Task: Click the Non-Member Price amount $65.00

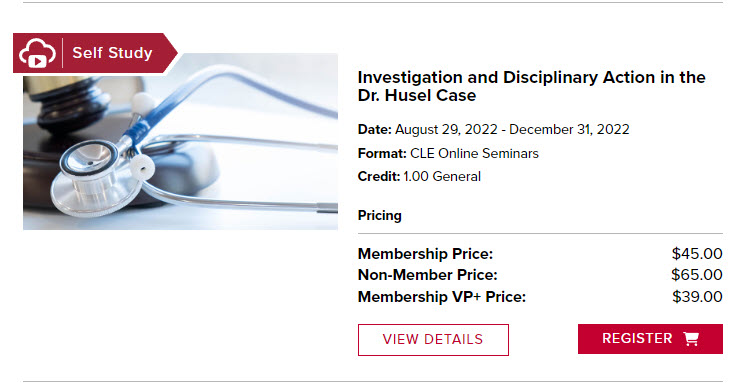Action: coord(697,275)
